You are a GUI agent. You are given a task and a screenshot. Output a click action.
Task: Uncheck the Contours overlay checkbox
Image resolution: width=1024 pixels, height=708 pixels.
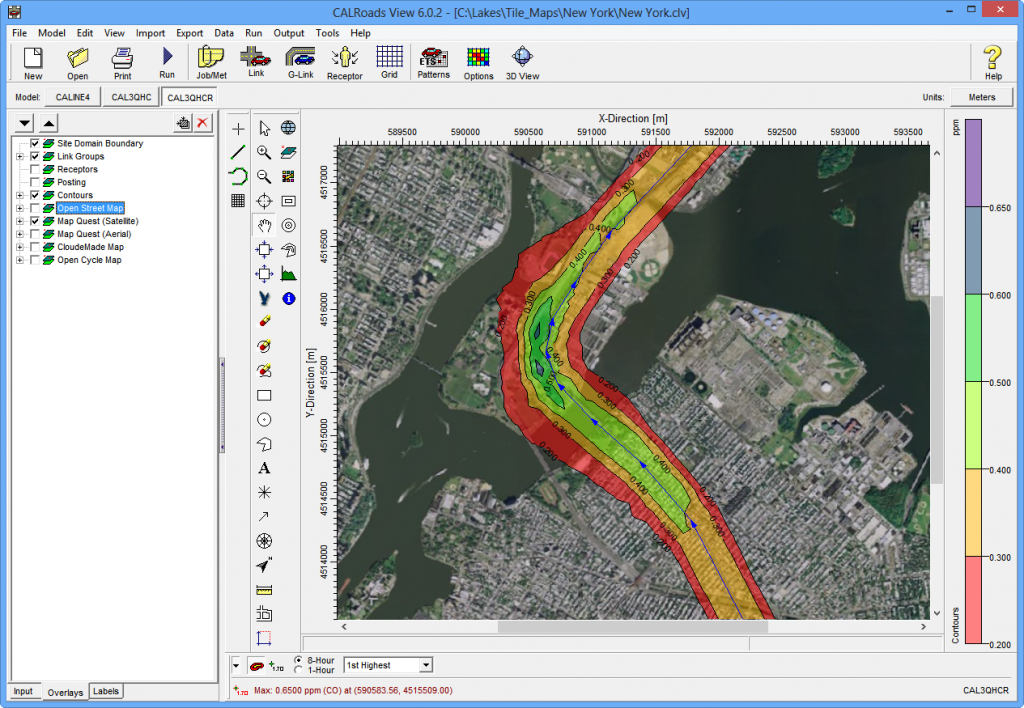[x=35, y=195]
